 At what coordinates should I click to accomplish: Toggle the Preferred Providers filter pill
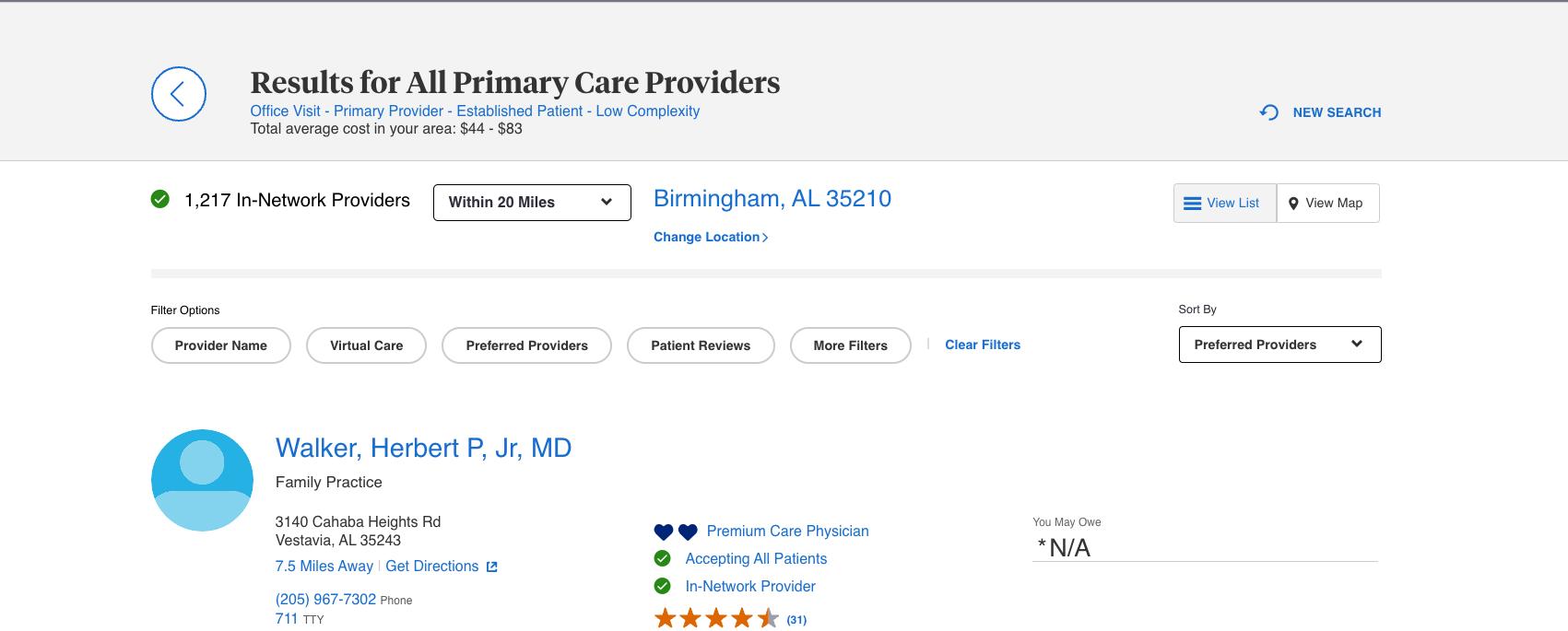[526, 345]
